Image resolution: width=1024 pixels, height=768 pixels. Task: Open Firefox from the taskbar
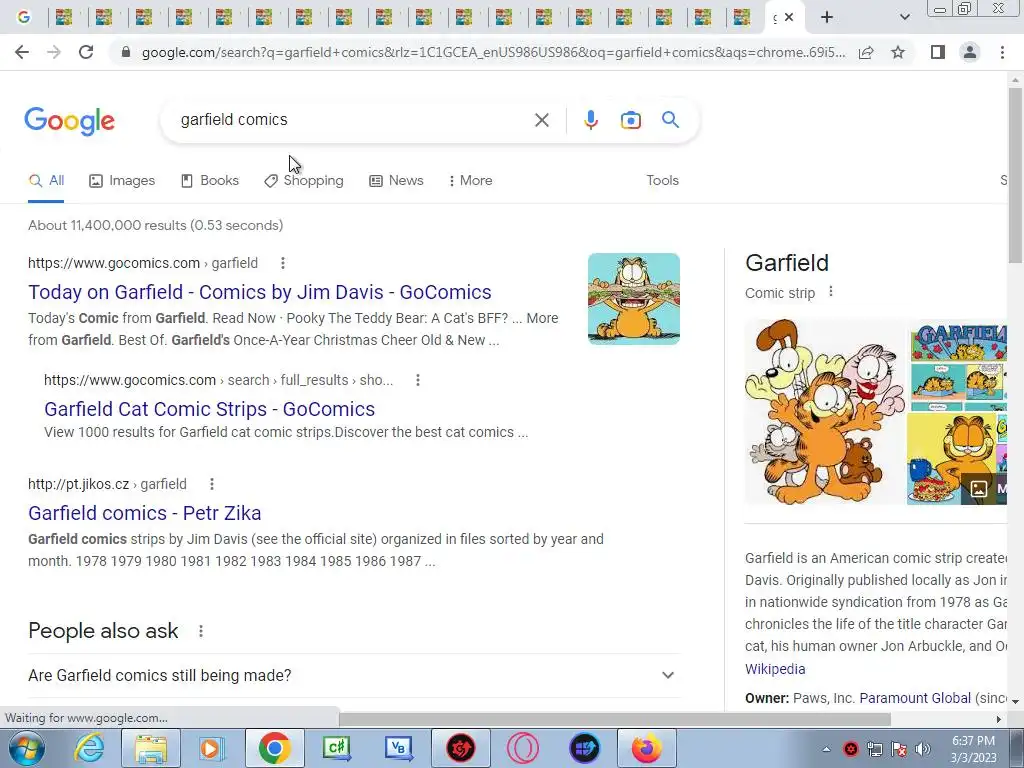(x=646, y=748)
